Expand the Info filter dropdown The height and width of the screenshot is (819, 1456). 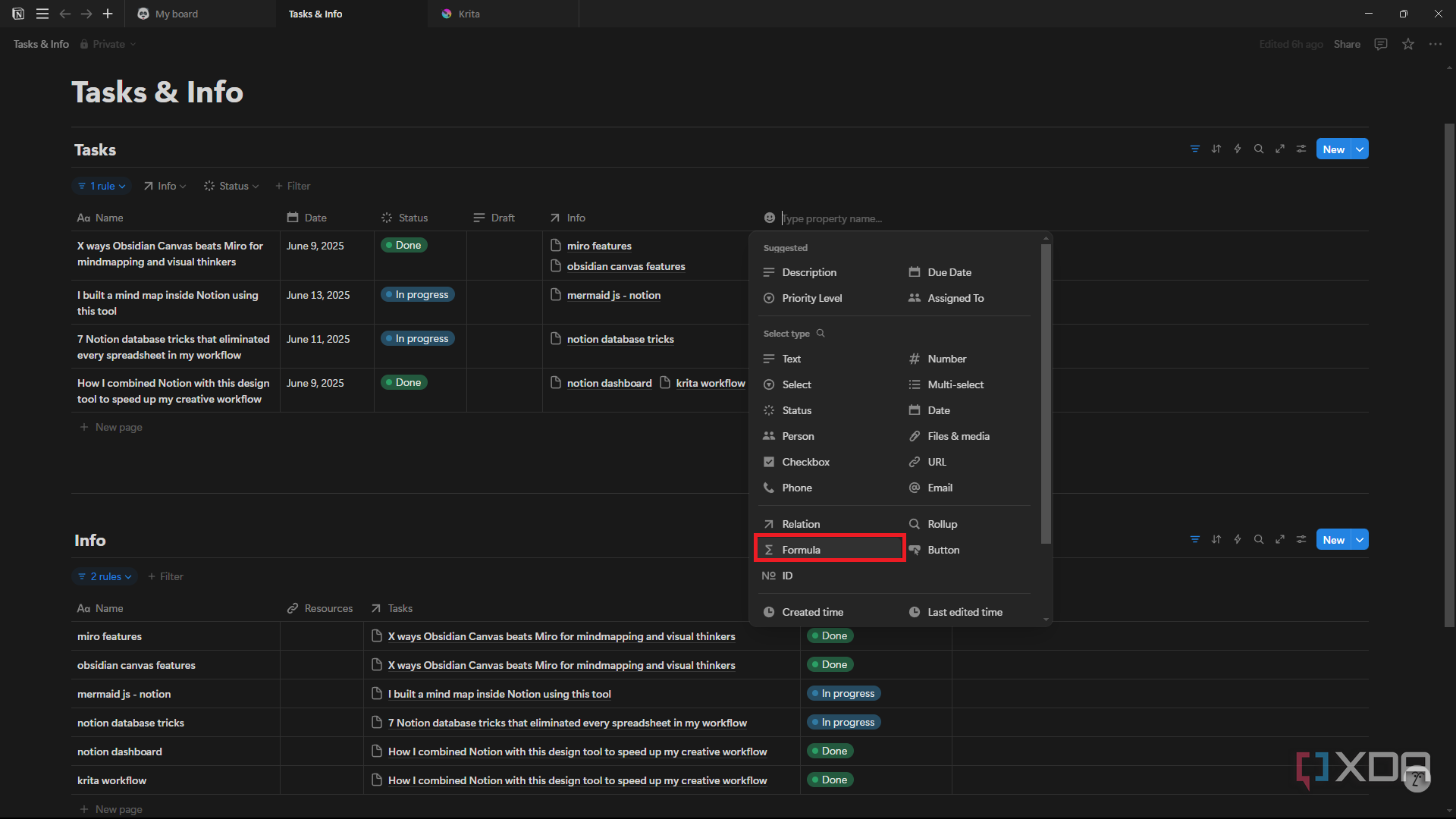pos(165,186)
